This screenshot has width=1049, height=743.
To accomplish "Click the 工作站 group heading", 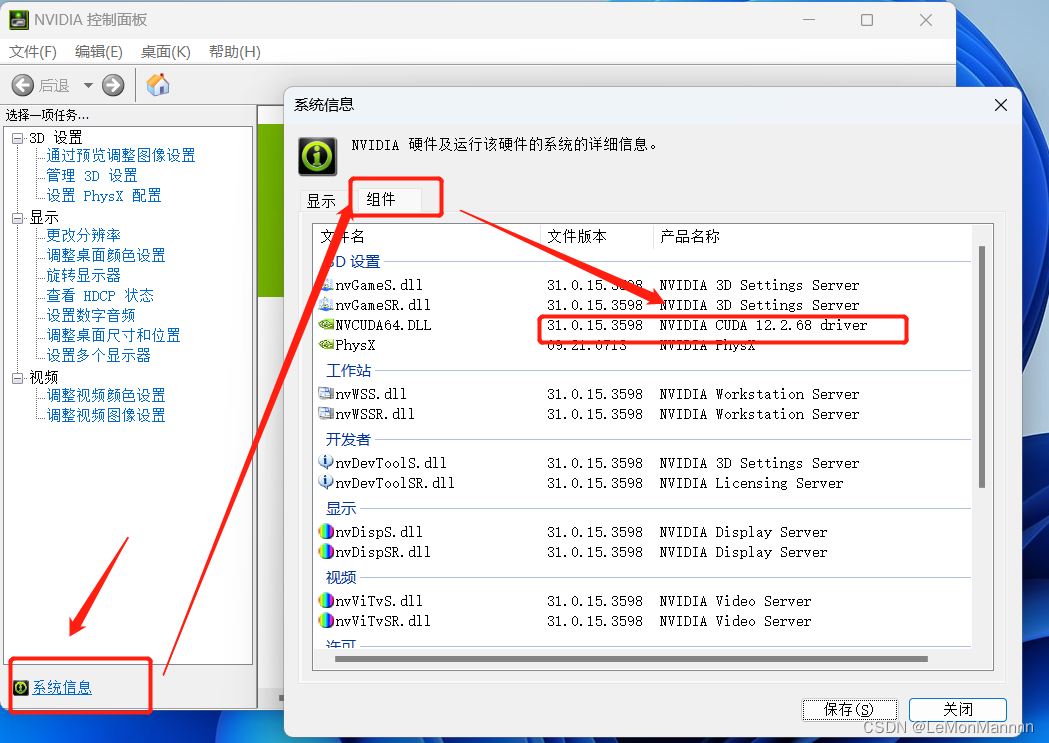I will pyautogui.click(x=349, y=370).
